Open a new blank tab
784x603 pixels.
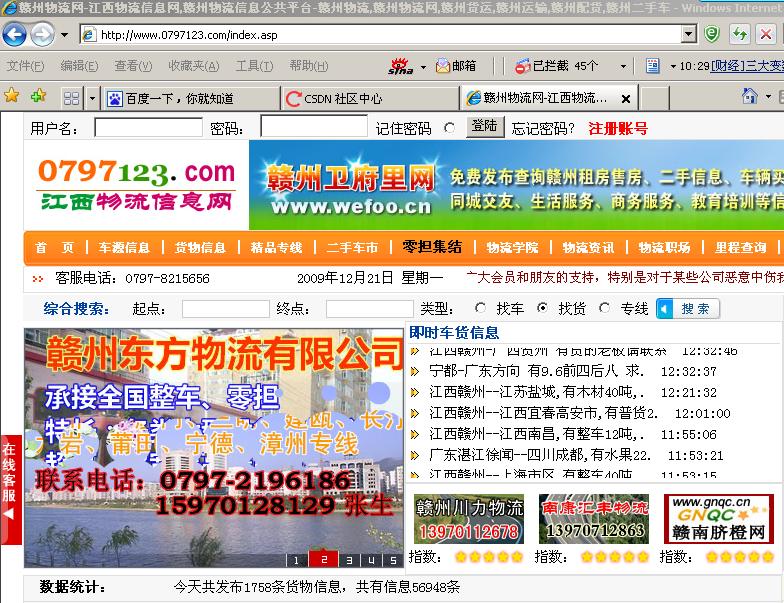coord(654,98)
